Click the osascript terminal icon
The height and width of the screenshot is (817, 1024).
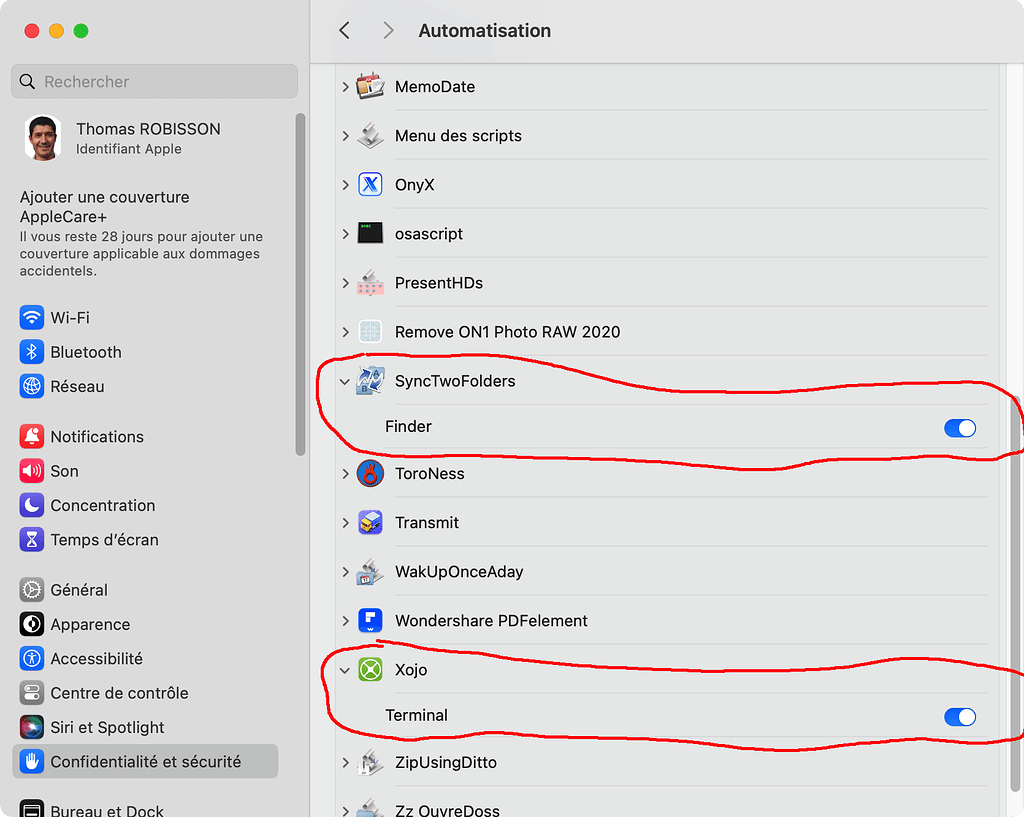(370, 233)
